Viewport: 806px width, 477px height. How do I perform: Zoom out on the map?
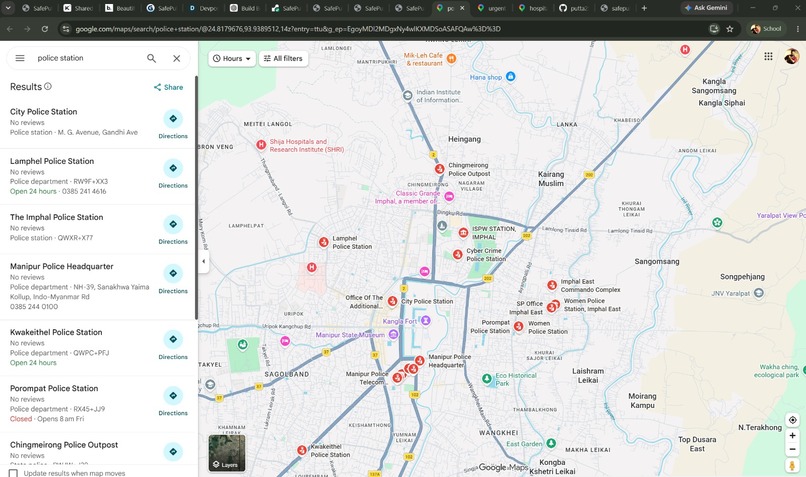click(x=792, y=449)
